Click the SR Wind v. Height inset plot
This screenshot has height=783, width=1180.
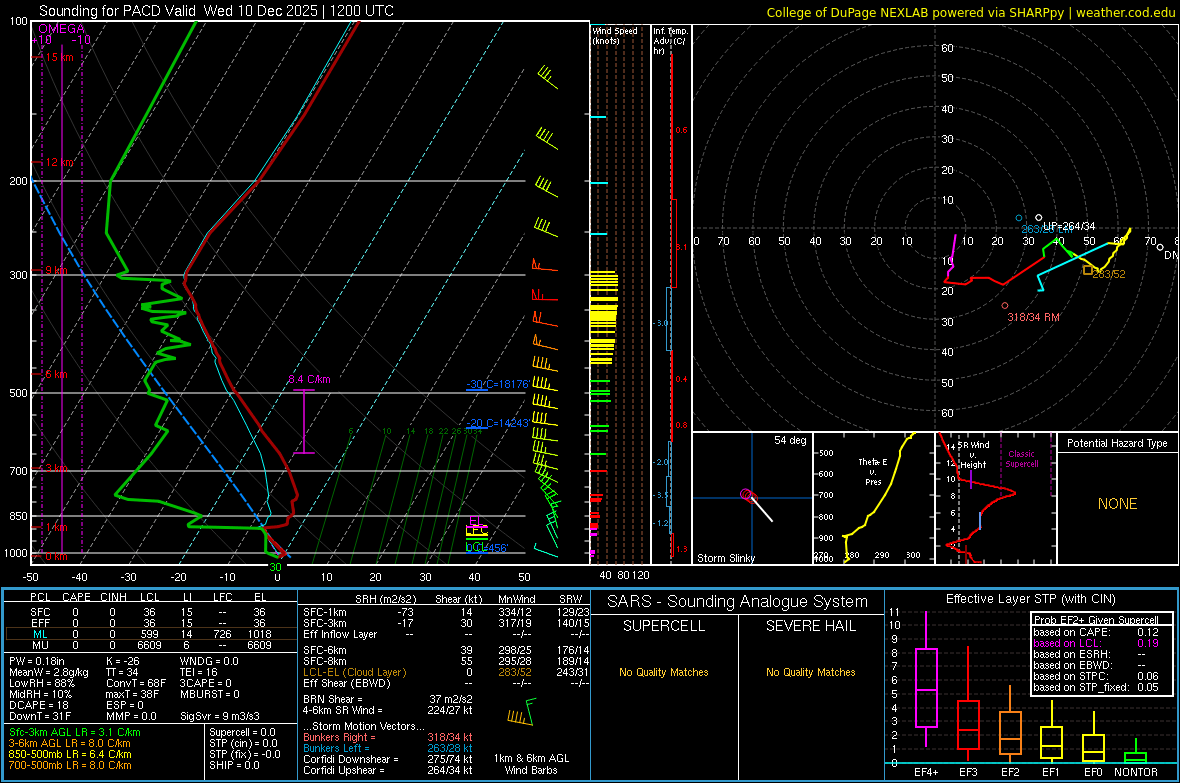[x=996, y=498]
